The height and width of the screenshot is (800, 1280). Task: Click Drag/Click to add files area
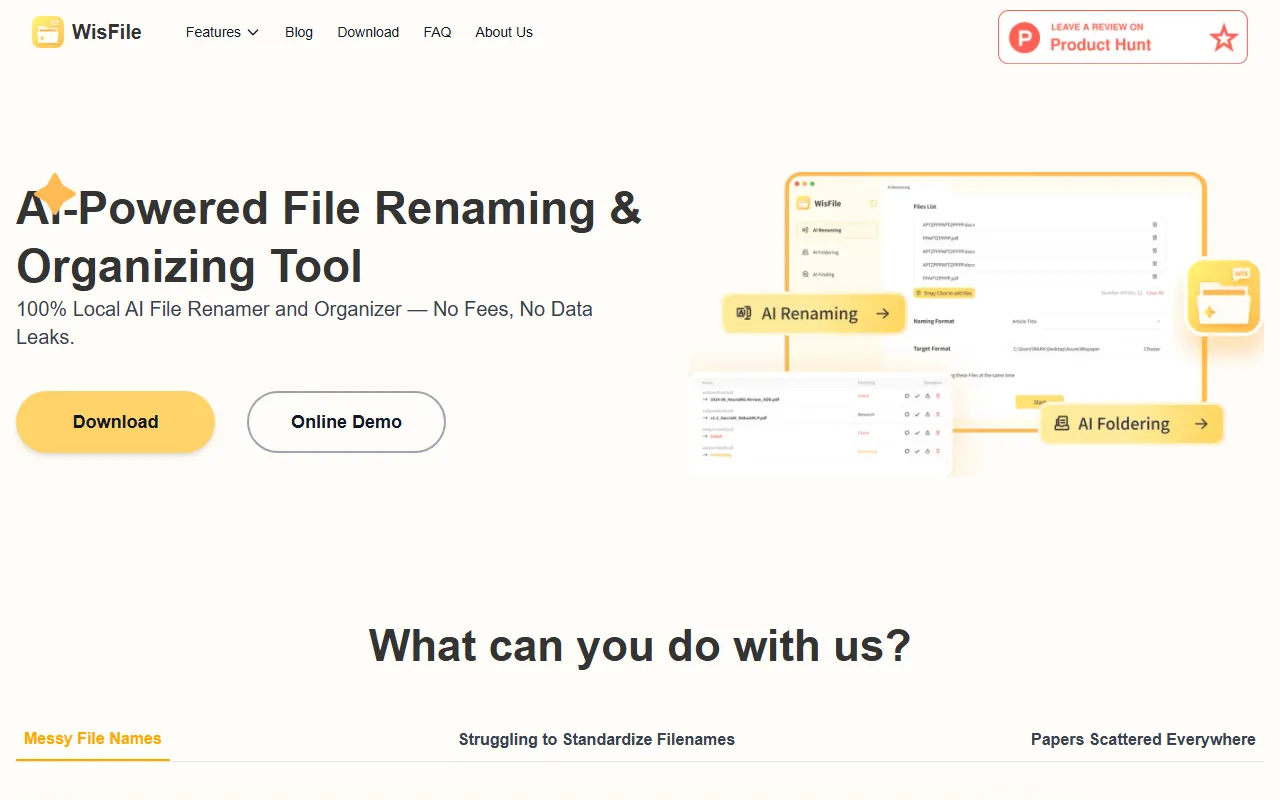pyautogui.click(x=944, y=293)
